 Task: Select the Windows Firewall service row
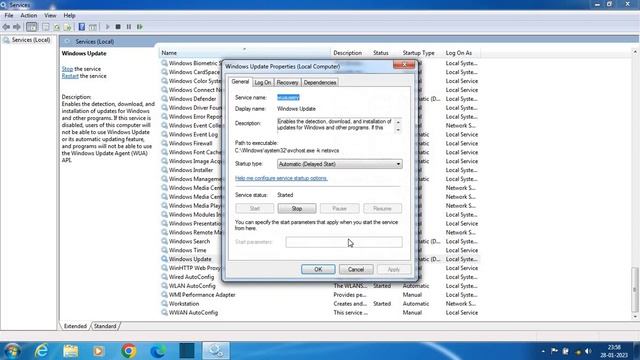pyautogui.click(x=190, y=143)
